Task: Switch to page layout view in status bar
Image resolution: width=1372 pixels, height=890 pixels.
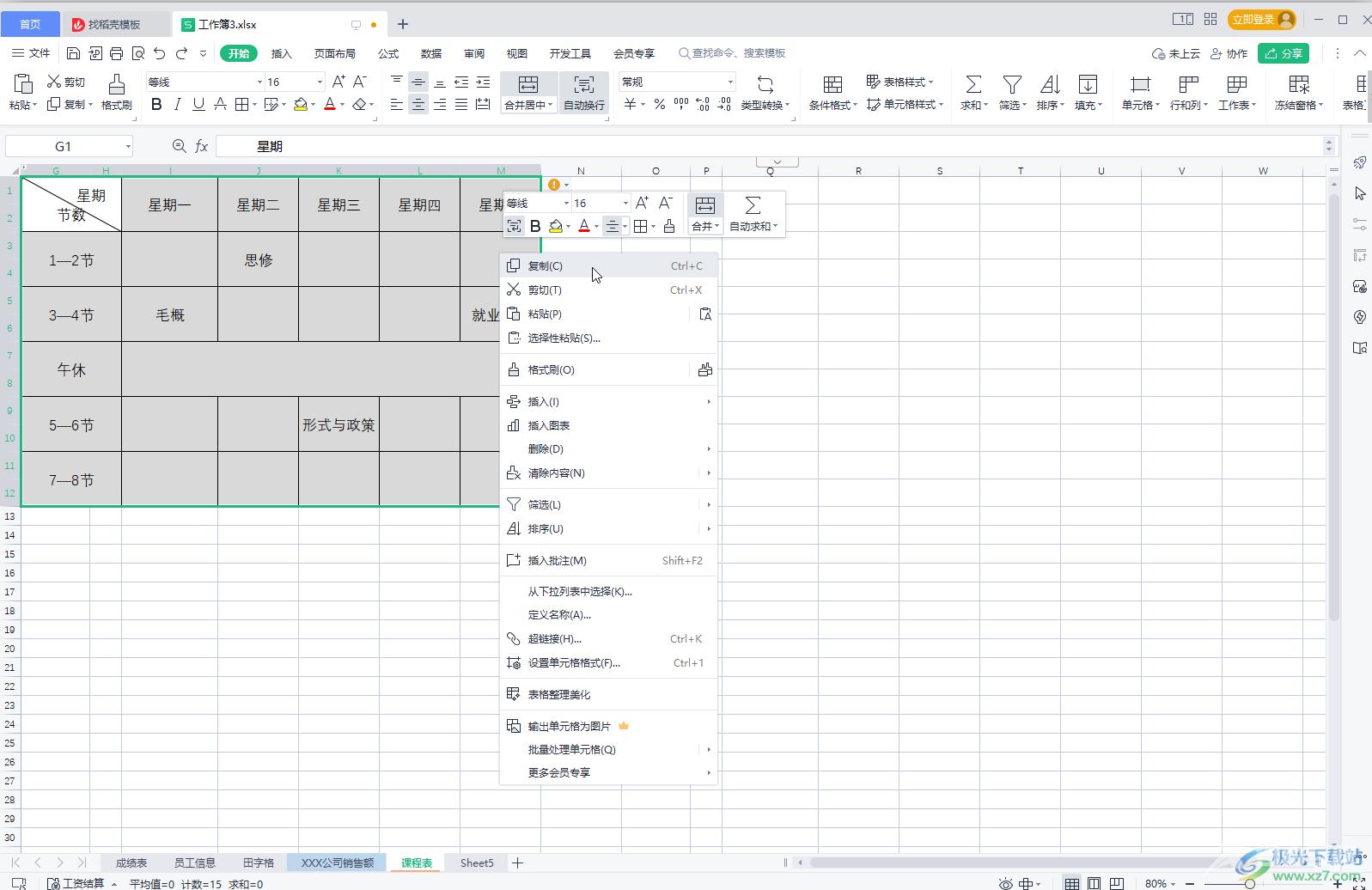Action: (1094, 883)
